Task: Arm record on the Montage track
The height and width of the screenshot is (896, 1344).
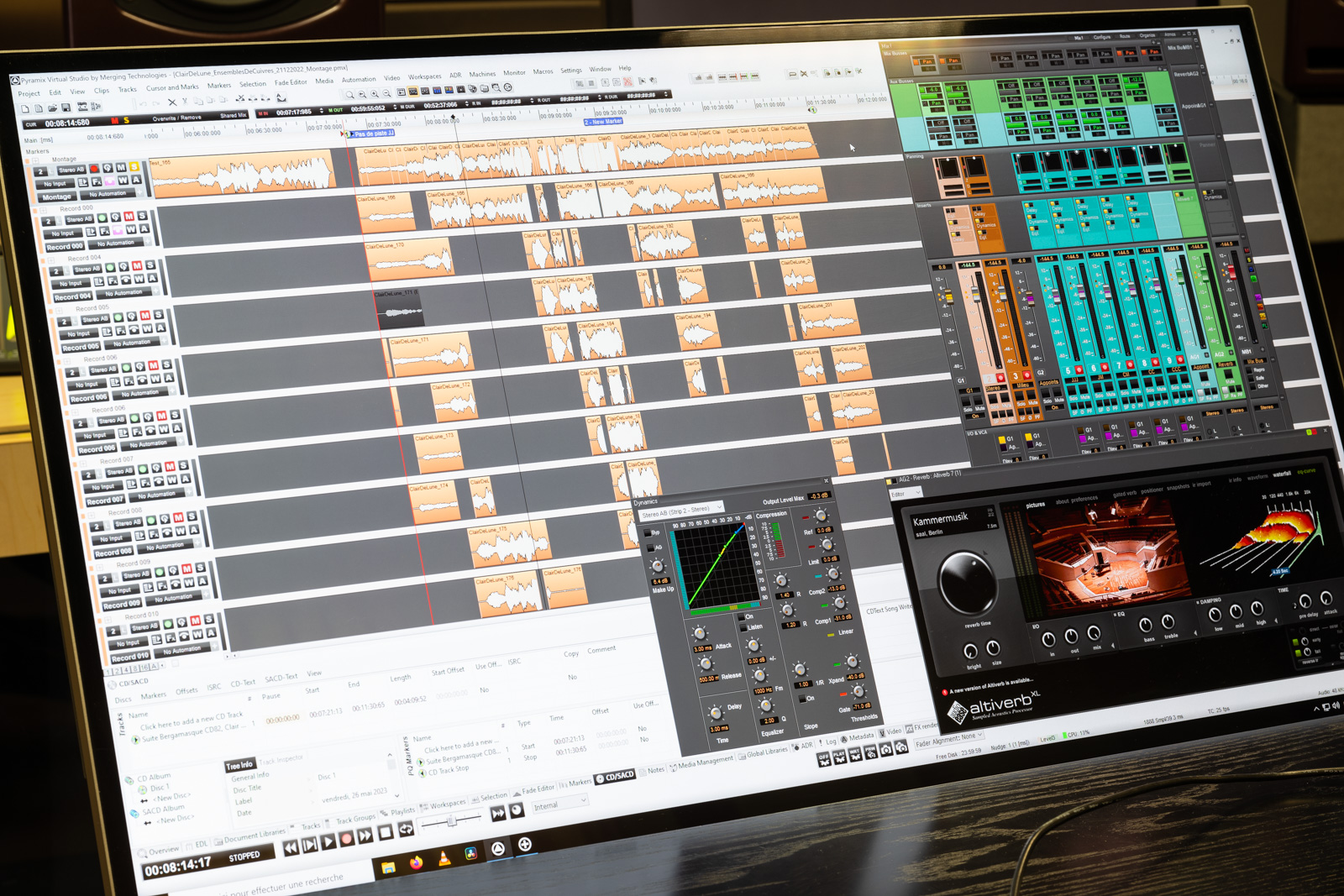Action: [94, 169]
